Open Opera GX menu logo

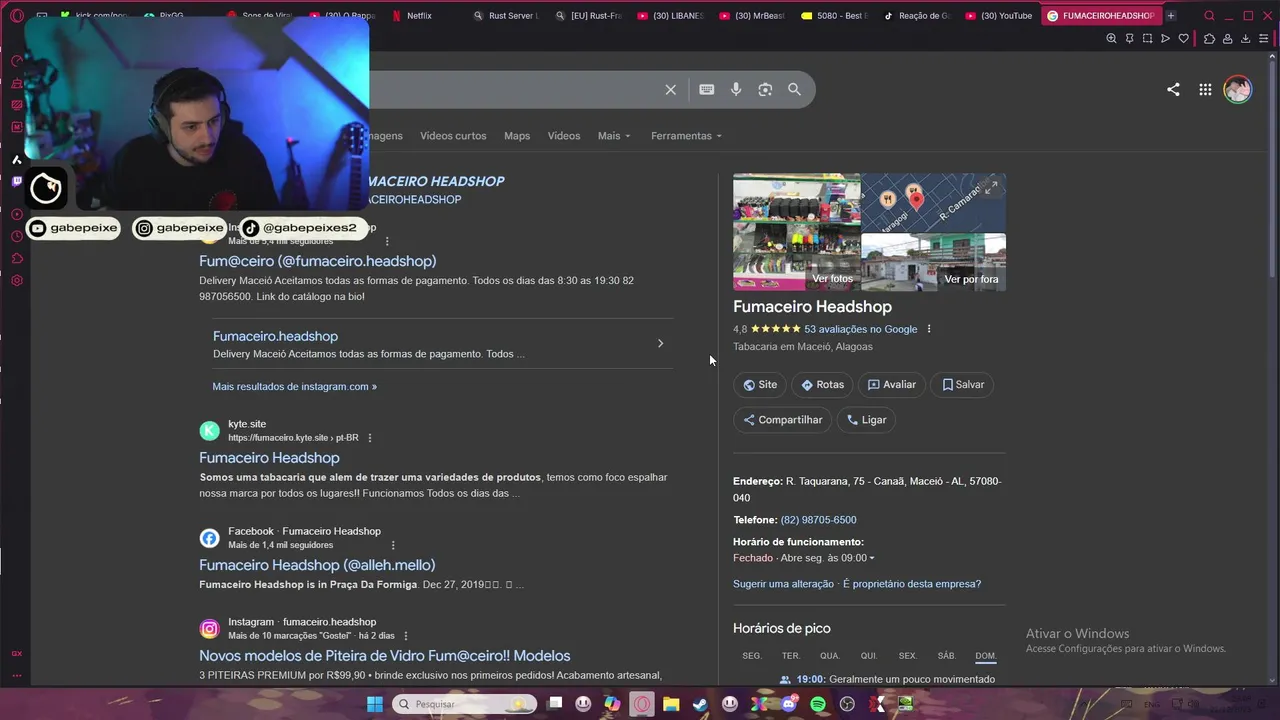pos(17,15)
